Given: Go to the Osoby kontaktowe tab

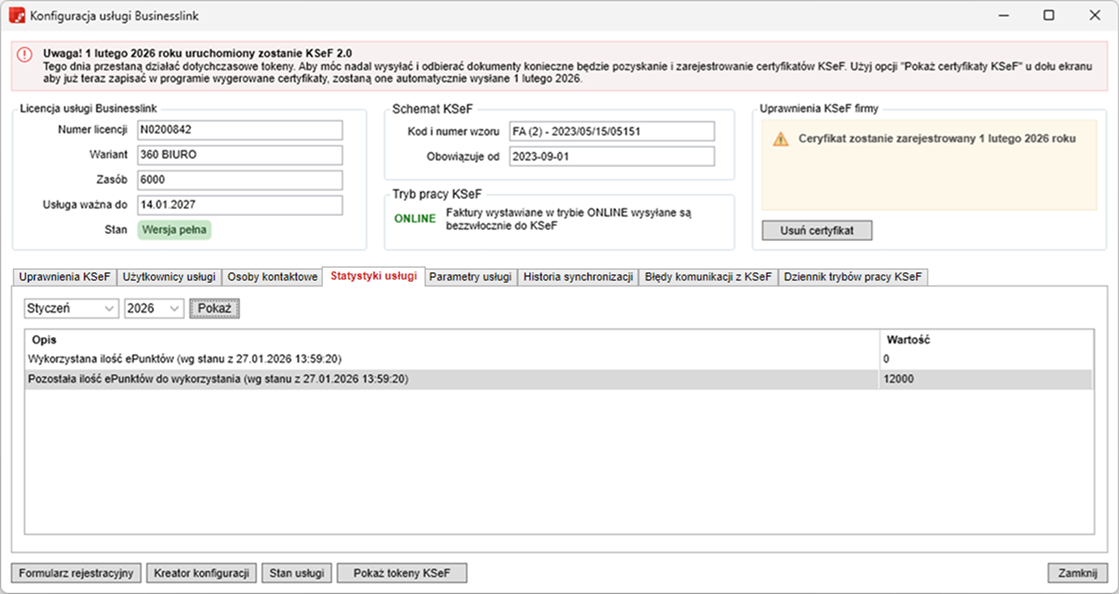Looking at the screenshot, I should coord(272,277).
